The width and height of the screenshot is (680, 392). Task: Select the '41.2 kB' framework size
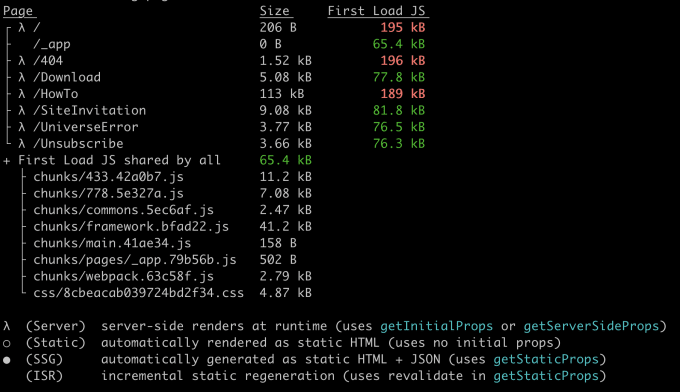coord(286,226)
